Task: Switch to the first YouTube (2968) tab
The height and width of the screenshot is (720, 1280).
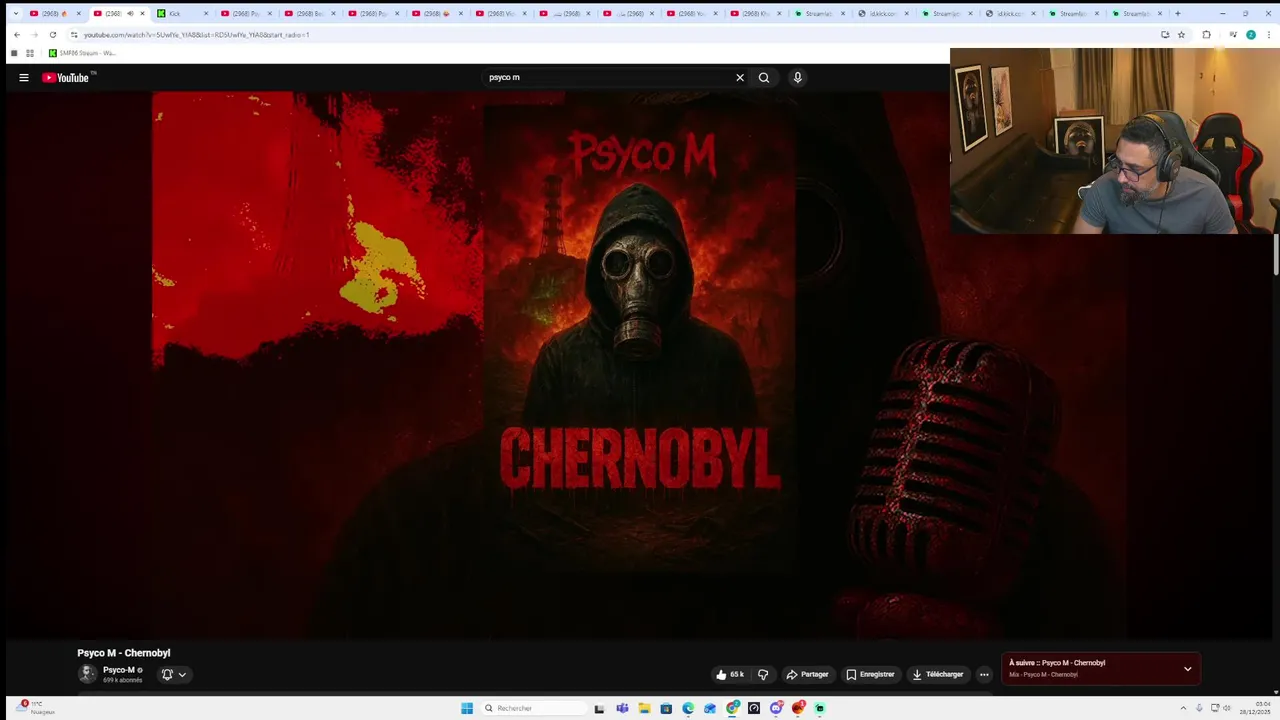Action: tap(55, 14)
